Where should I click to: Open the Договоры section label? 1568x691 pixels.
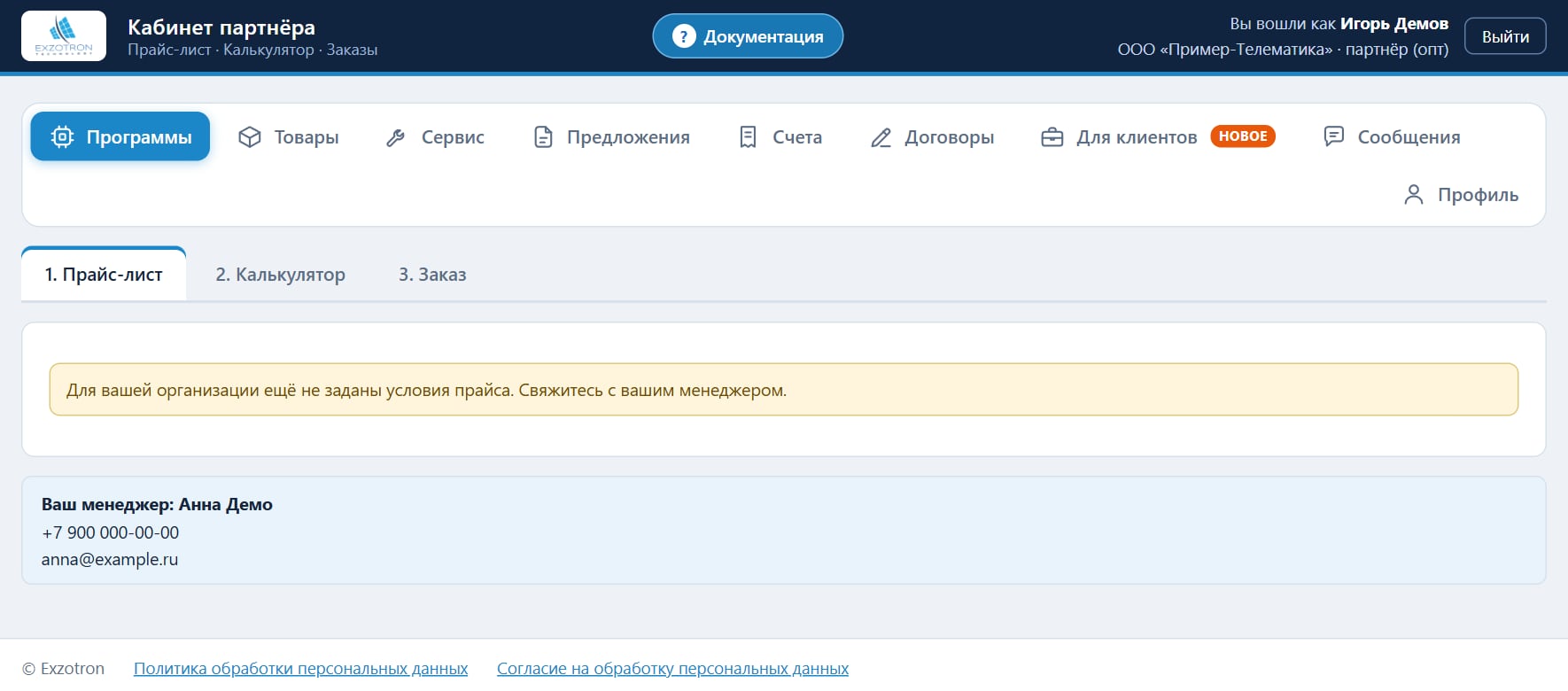point(949,137)
